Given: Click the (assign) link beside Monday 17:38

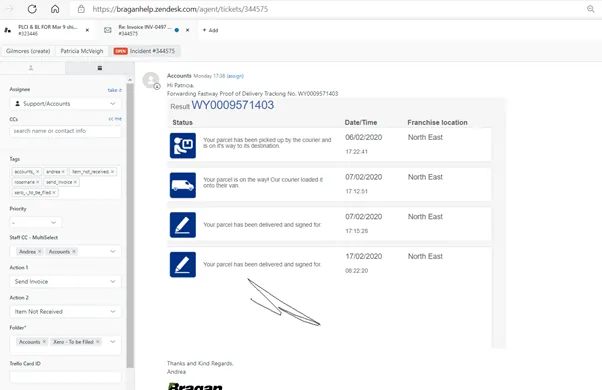Looking at the screenshot, I should (x=235, y=76).
